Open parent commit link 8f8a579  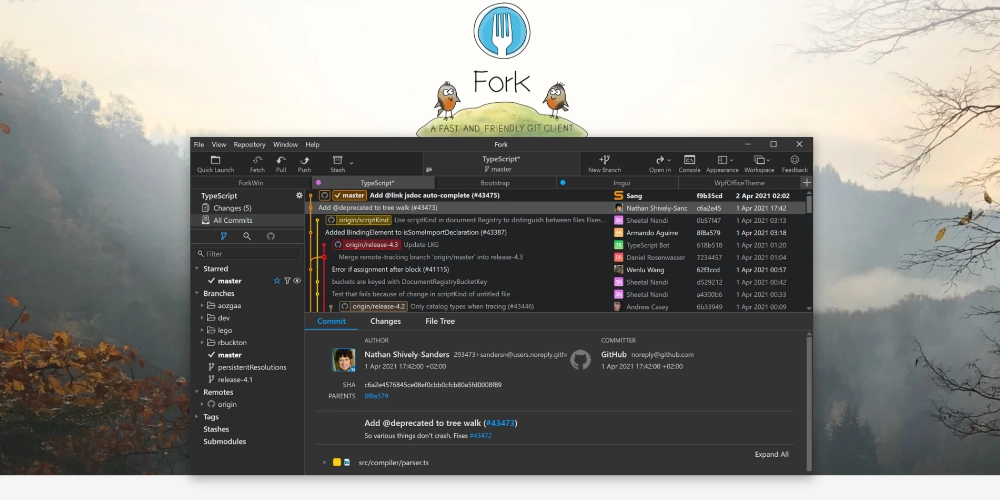tap(376, 396)
